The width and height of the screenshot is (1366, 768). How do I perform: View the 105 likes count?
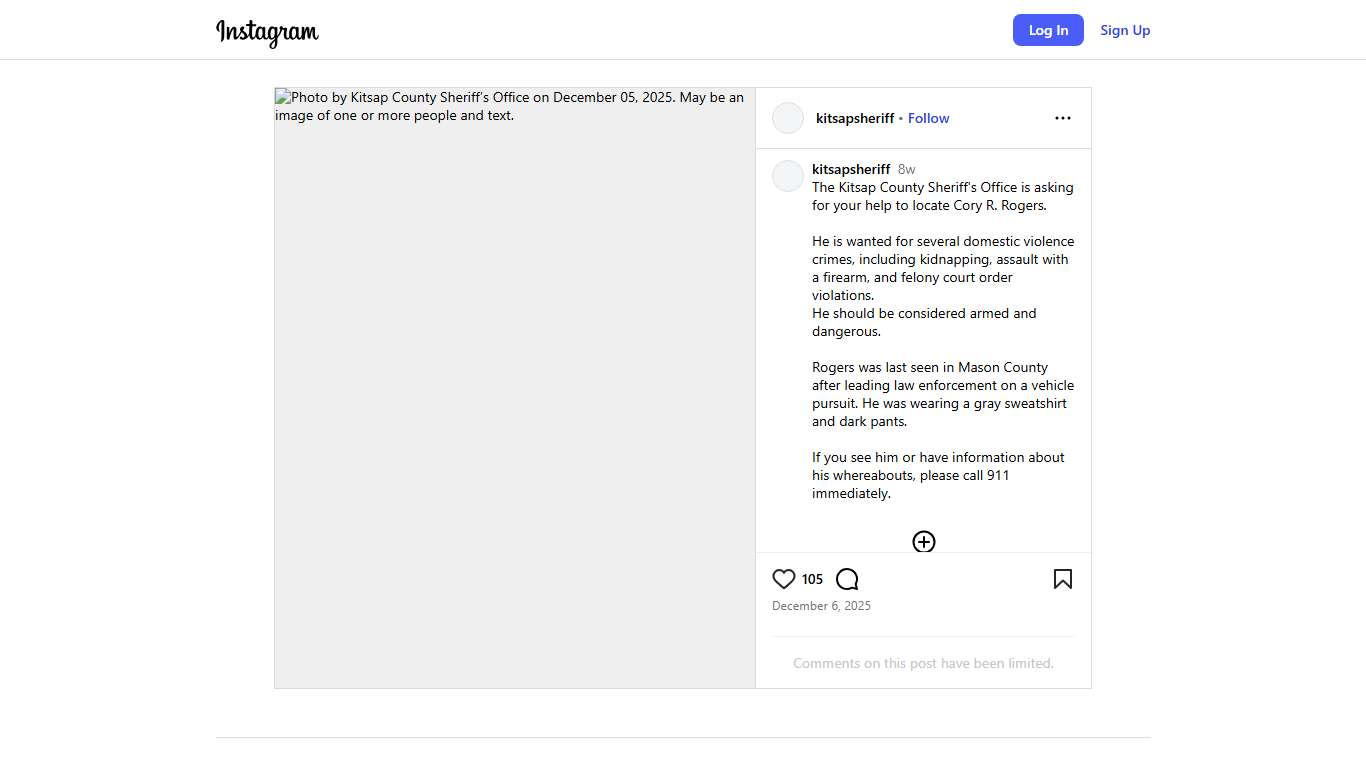[x=812, y=579]
